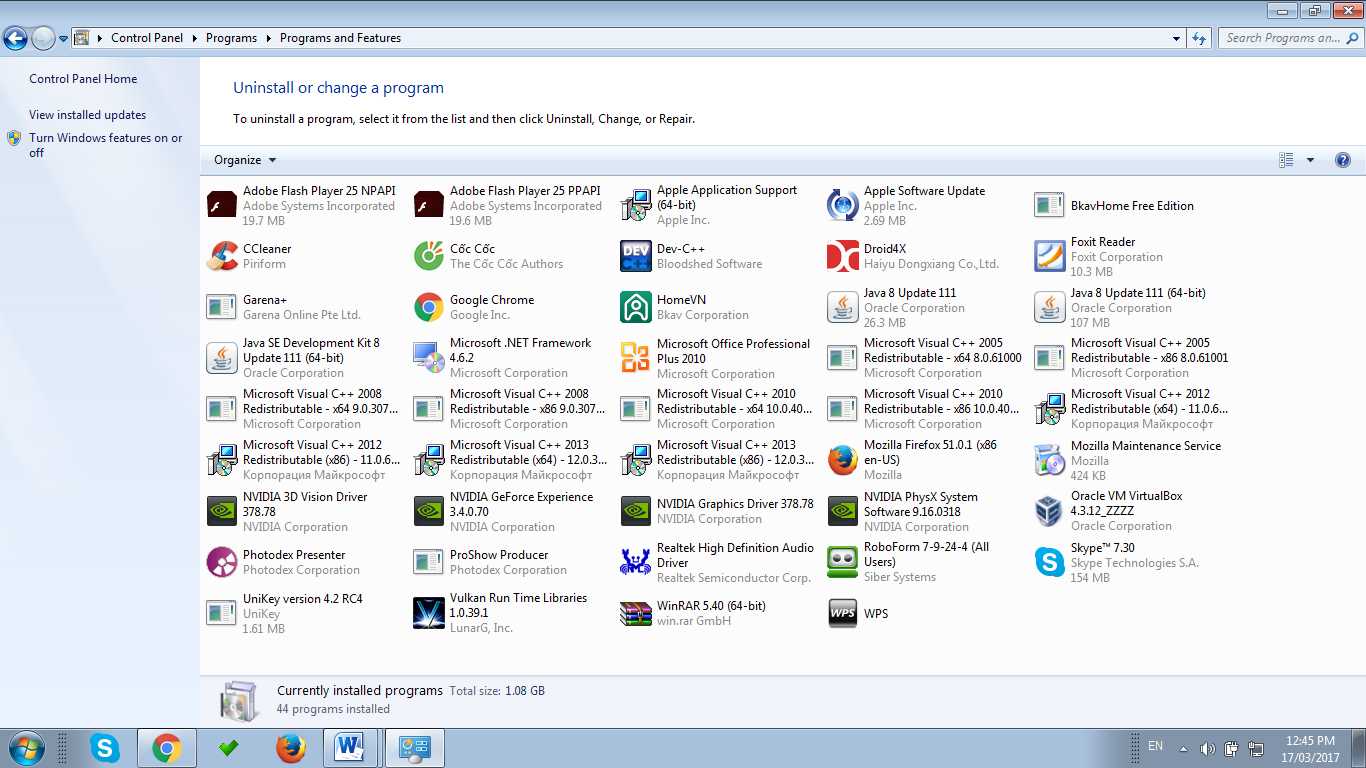Select the CCleaner program icon
This screenshot has height=768, width=1366.
tap(221, 256)
